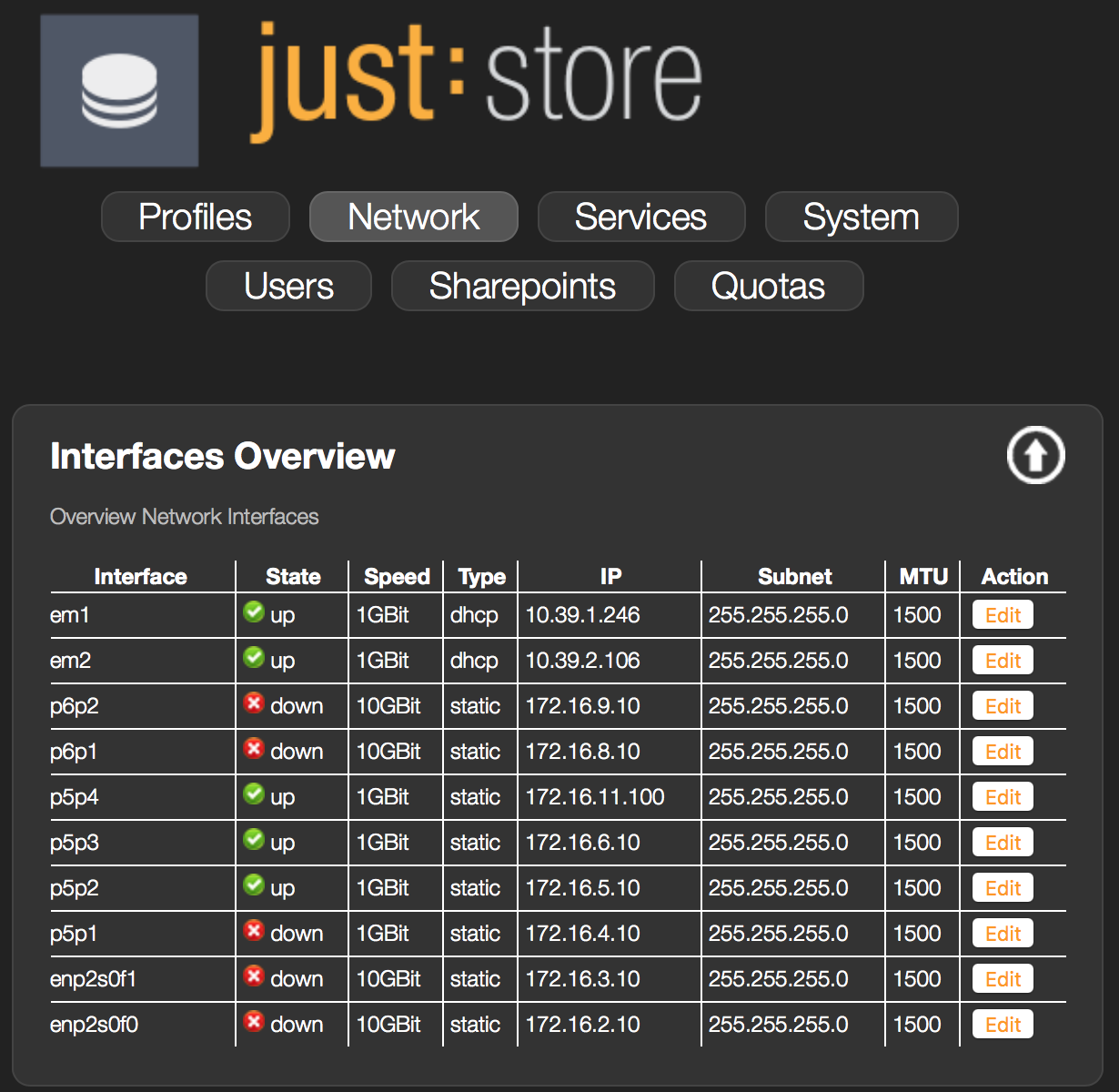Edit the p5p1 interface
Image resolution: width=1119 pixels, height=1092 pixels.
click(1003, 934)
